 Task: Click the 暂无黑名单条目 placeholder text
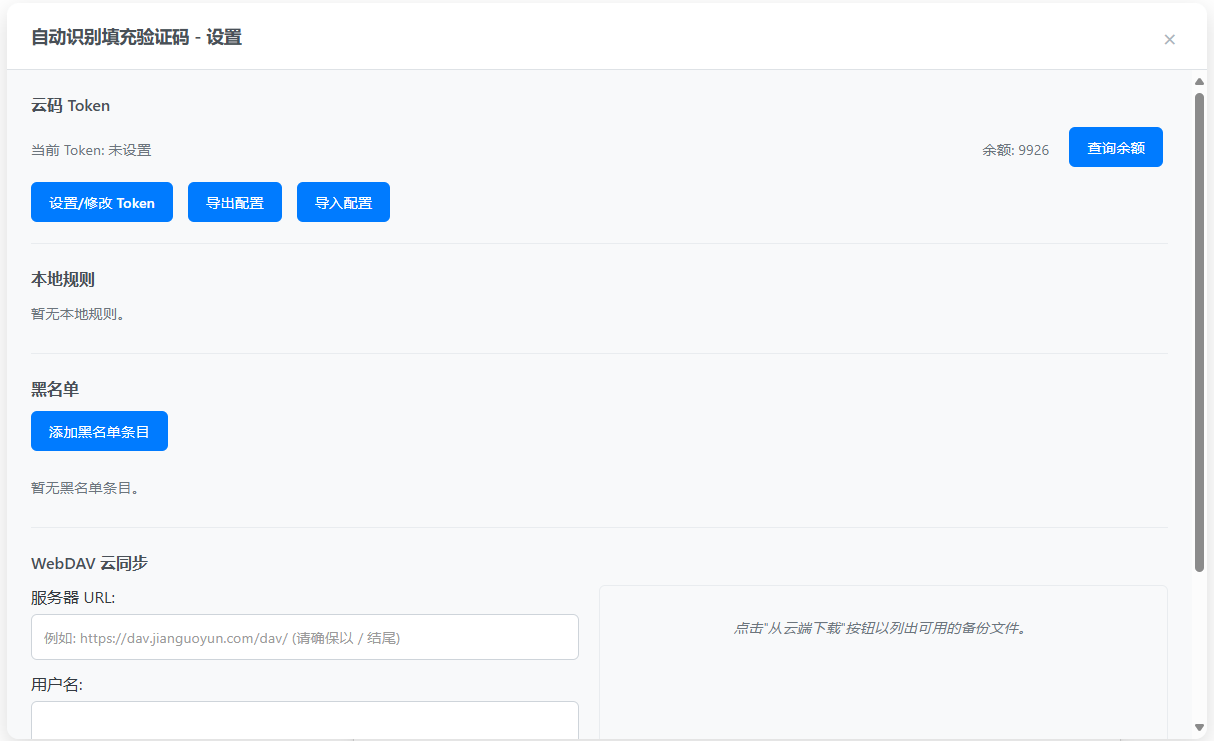coord(85,488)
